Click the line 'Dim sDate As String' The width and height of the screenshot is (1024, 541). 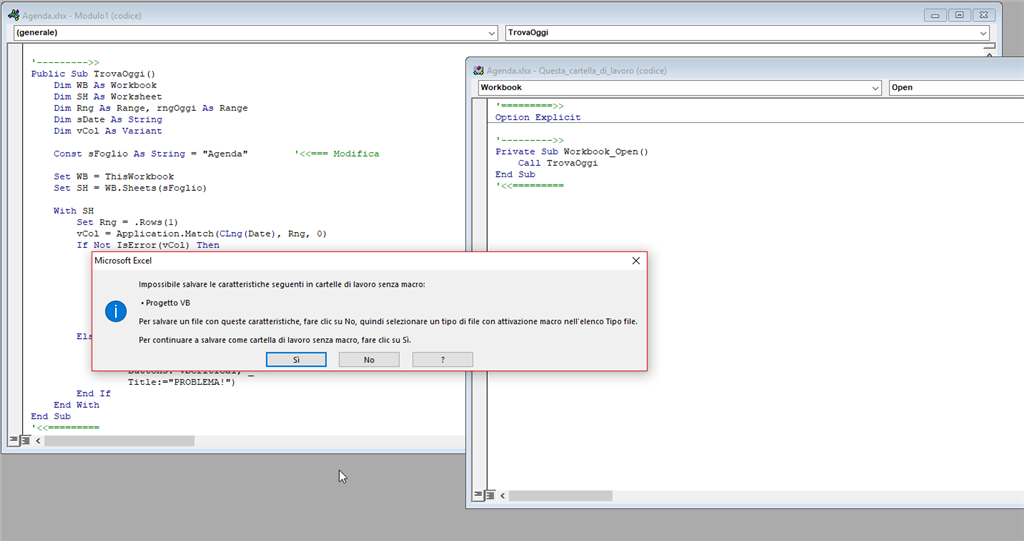pos(108,120)
